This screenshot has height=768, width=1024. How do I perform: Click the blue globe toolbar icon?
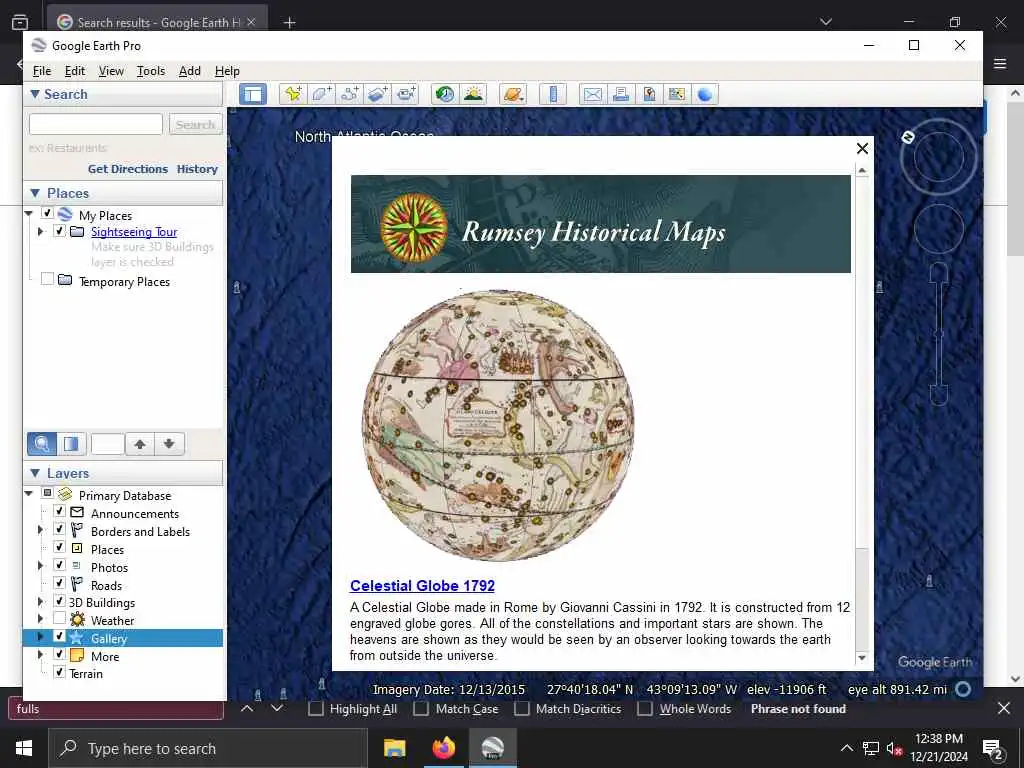coord(705,95)
